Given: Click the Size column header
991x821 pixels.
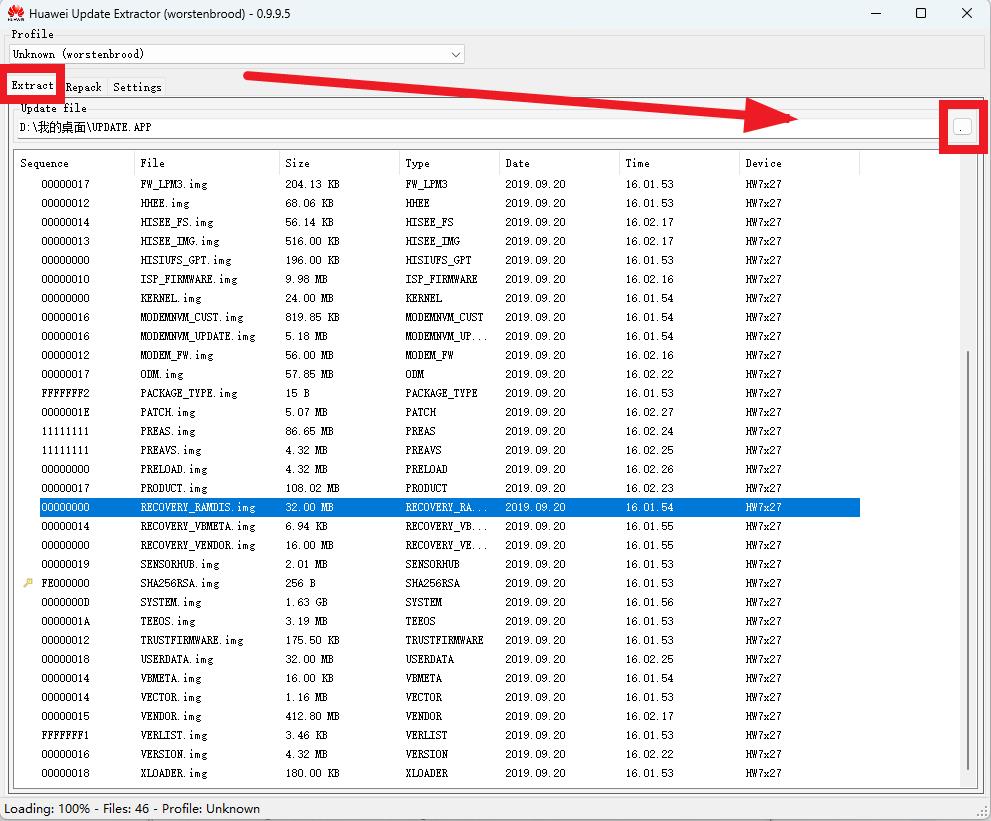Looking at the screenshot, I should point(339,163).
